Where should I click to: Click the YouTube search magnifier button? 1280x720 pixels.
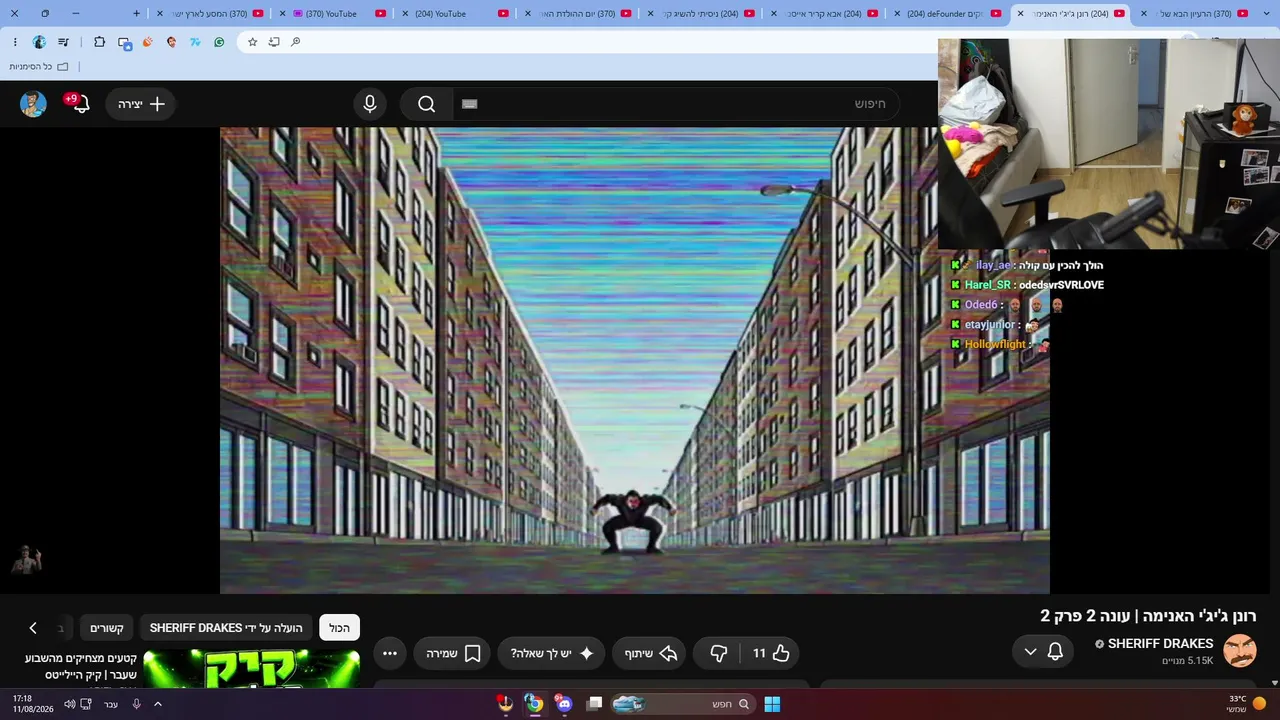(x=427, y=104)
